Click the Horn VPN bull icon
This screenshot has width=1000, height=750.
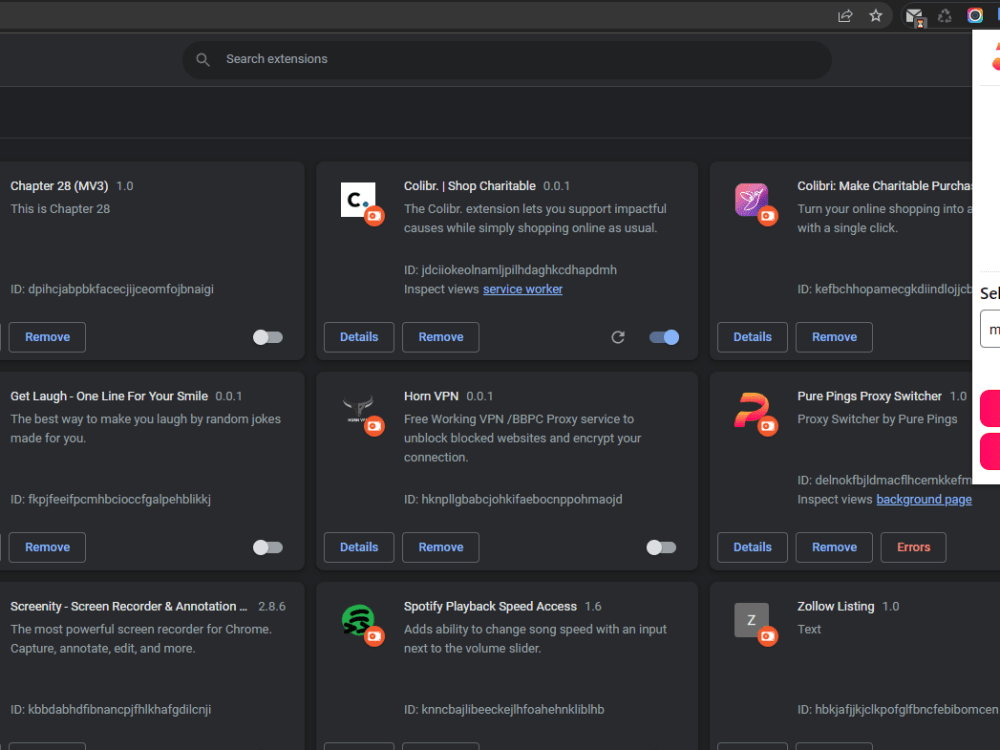[358, 410]
